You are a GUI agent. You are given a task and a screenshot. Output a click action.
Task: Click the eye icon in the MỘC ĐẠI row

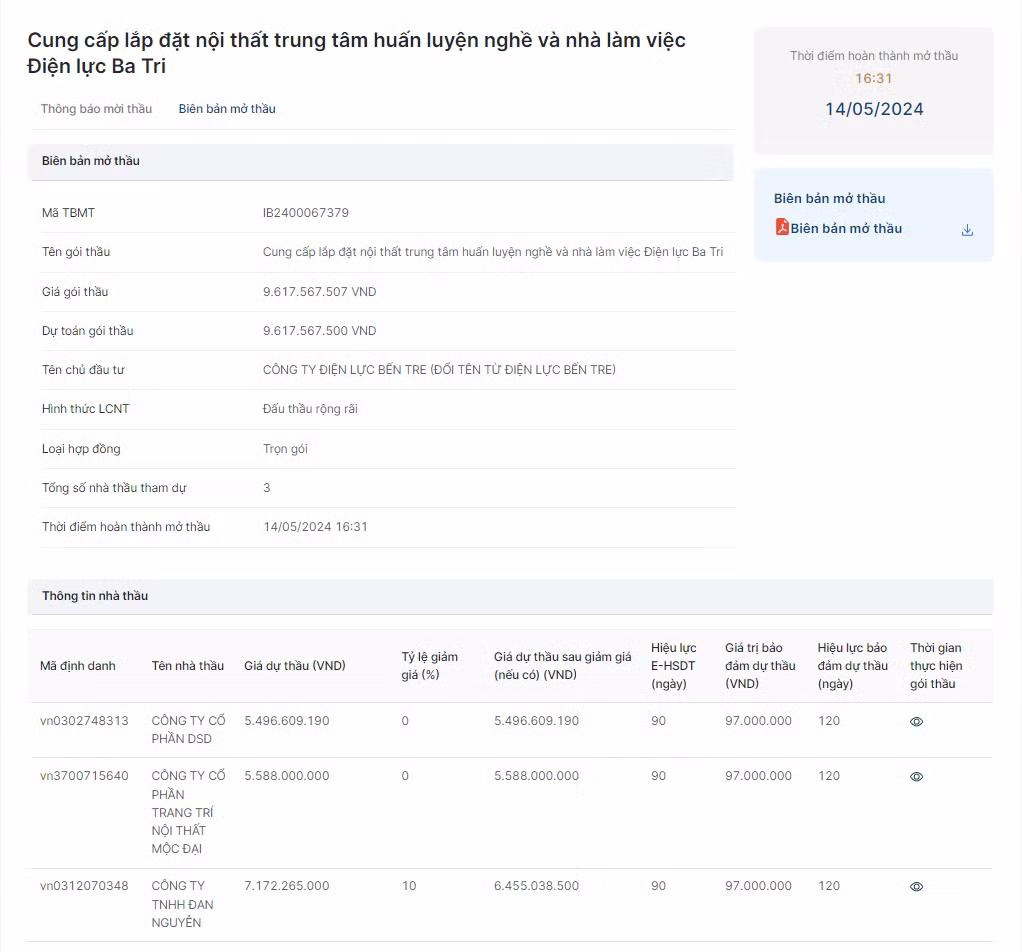(x=916, y=777)
